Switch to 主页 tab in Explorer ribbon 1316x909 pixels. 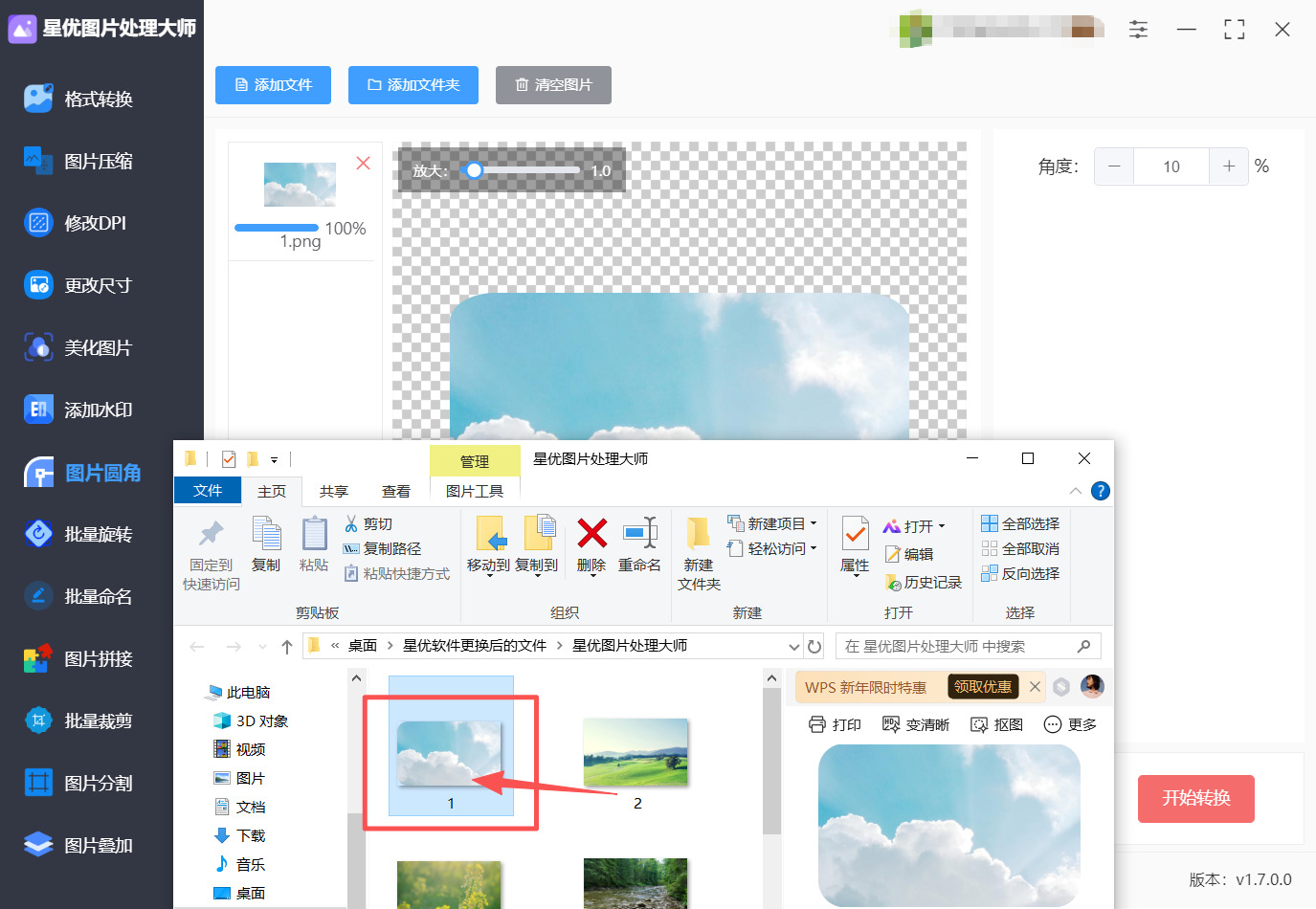[272, 491]
